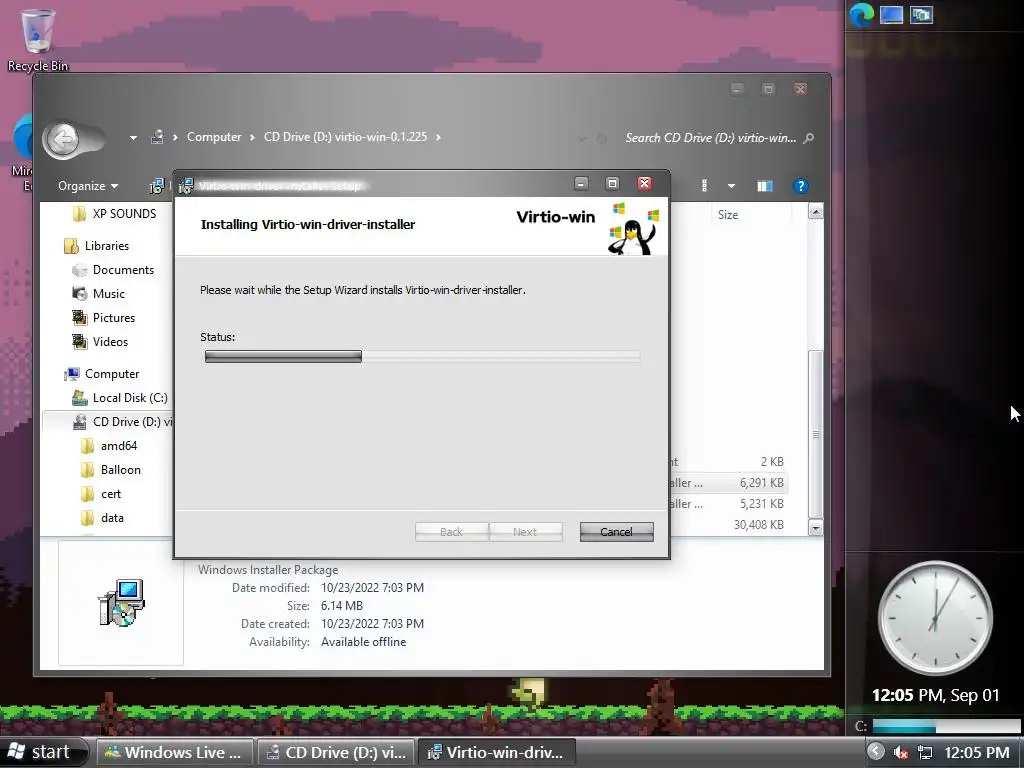This screenshot has height=768, width=1024.
Task: Select the 2 KB file row
Action: 728,462
